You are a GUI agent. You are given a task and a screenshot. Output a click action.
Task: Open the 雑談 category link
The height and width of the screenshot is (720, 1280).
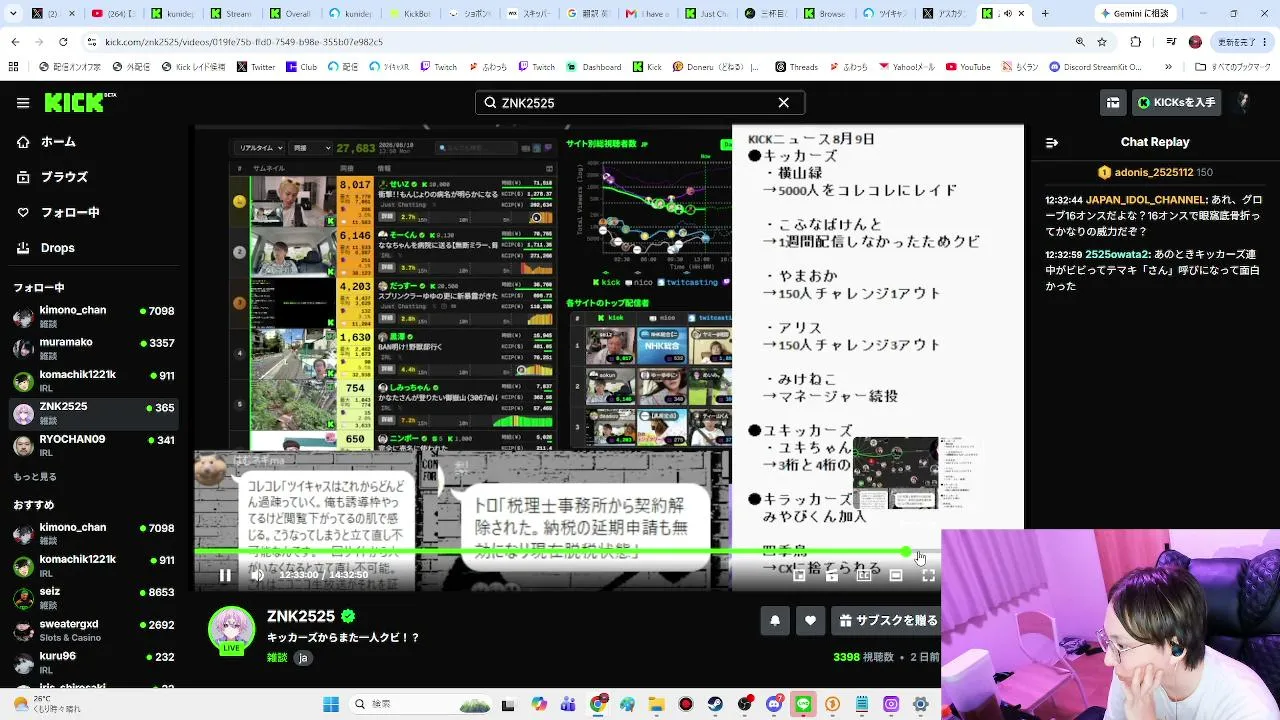pos(277,657)
